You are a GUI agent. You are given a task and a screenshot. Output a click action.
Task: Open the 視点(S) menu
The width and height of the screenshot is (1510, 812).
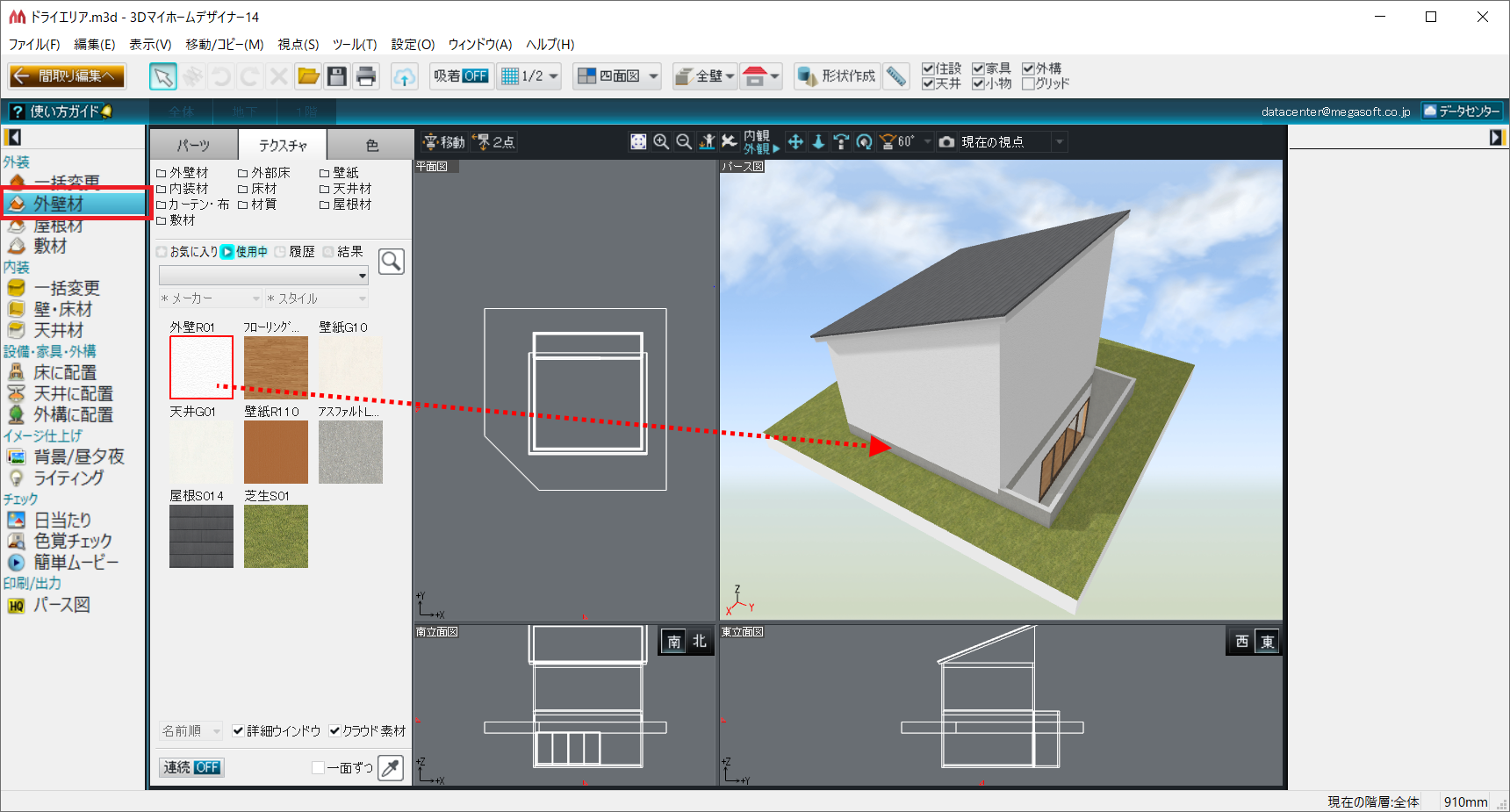tap(298, 44)
